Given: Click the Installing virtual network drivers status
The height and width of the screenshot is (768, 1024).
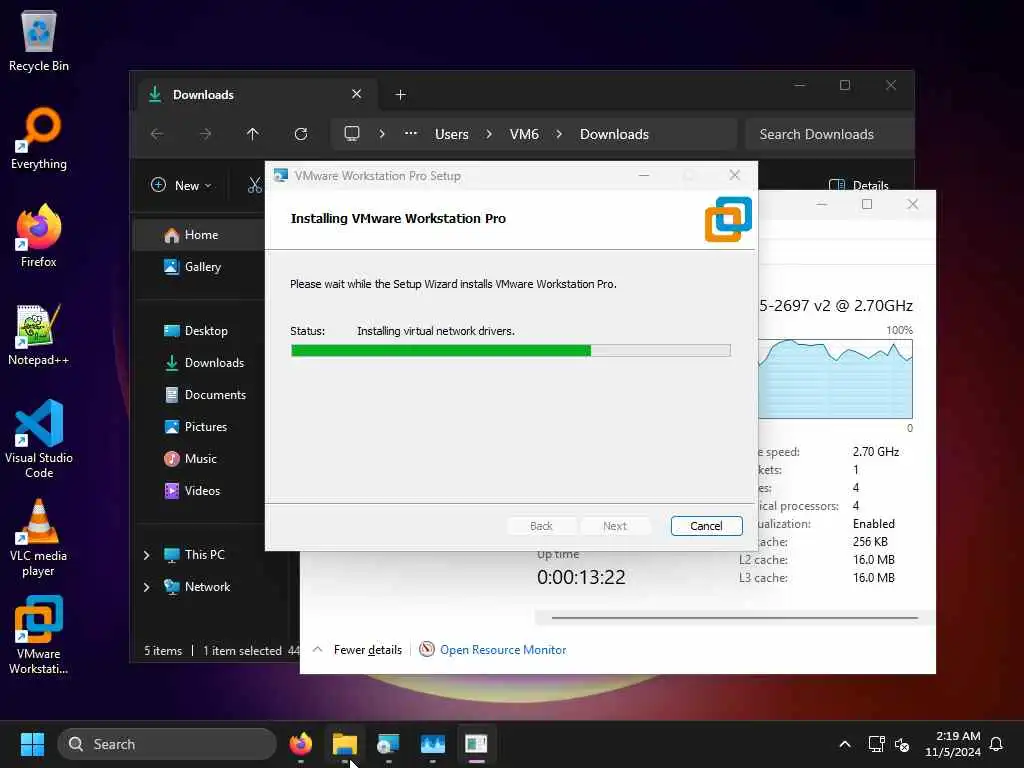Looking at the screenshot, I should [x=436, y=331].
